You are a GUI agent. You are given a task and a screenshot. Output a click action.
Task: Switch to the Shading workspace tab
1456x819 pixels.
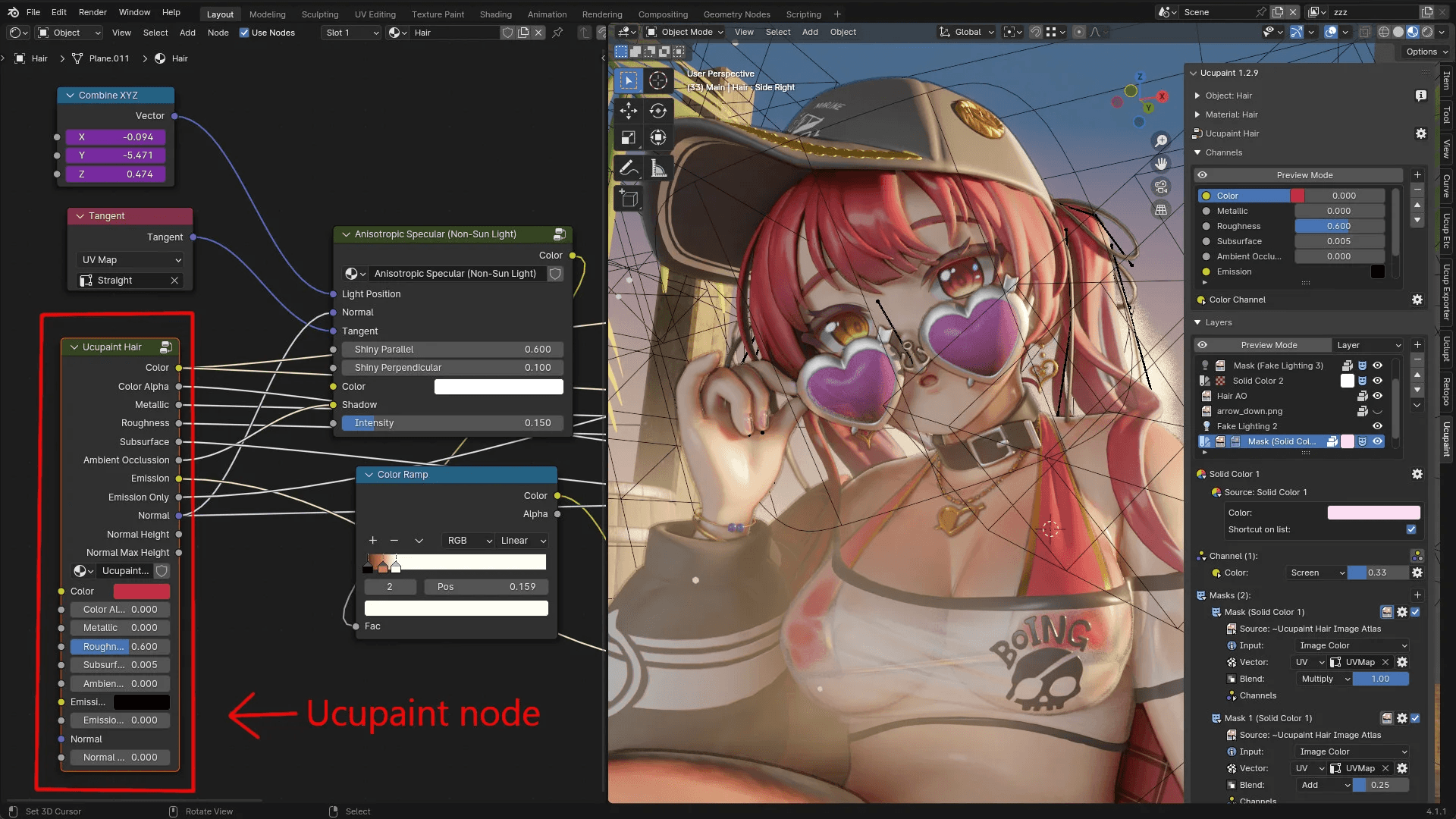[495, 14]
